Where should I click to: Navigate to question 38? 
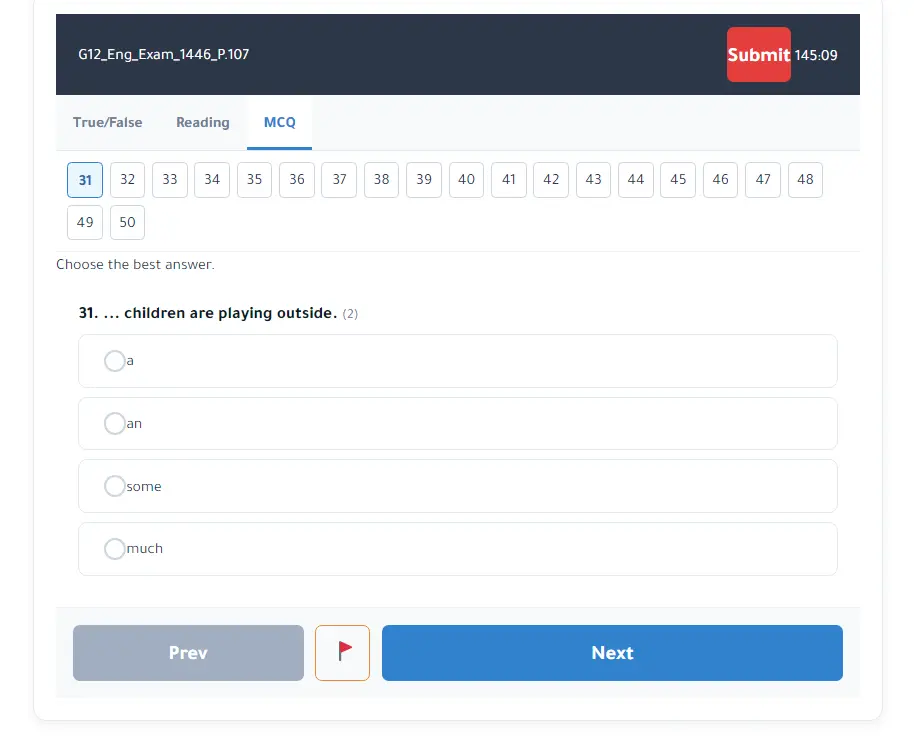382,180
